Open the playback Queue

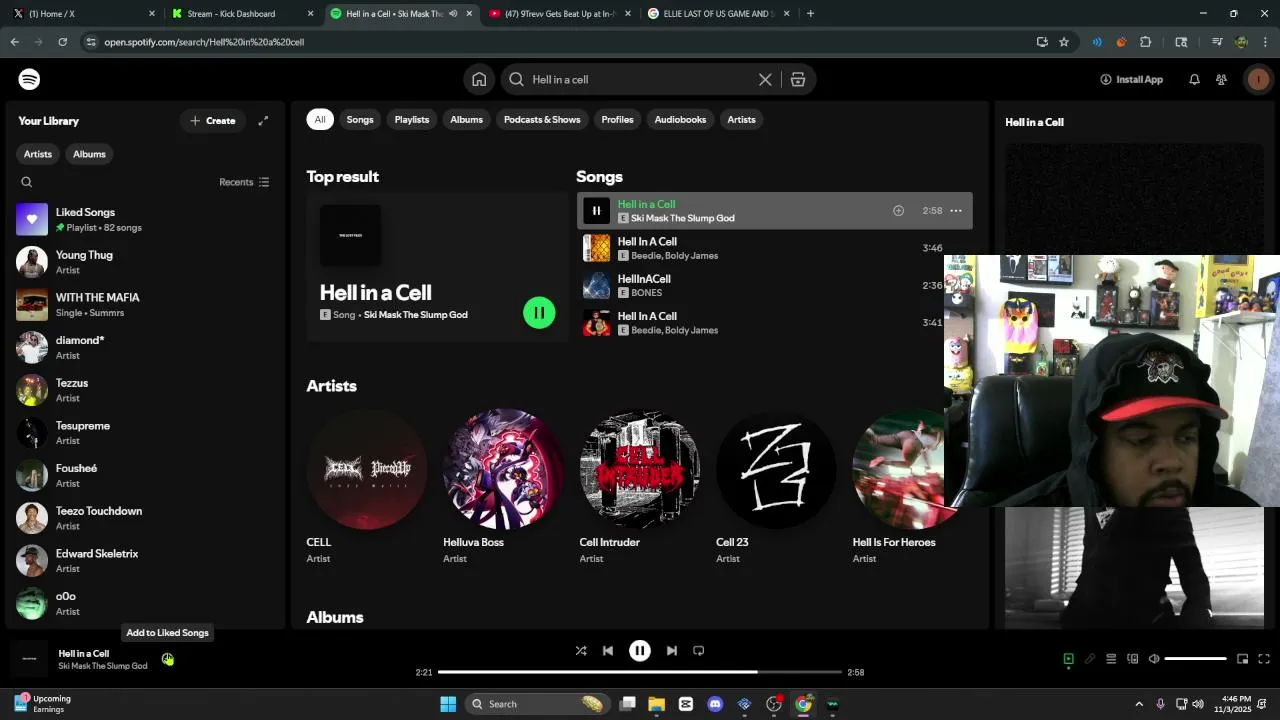1111,659
